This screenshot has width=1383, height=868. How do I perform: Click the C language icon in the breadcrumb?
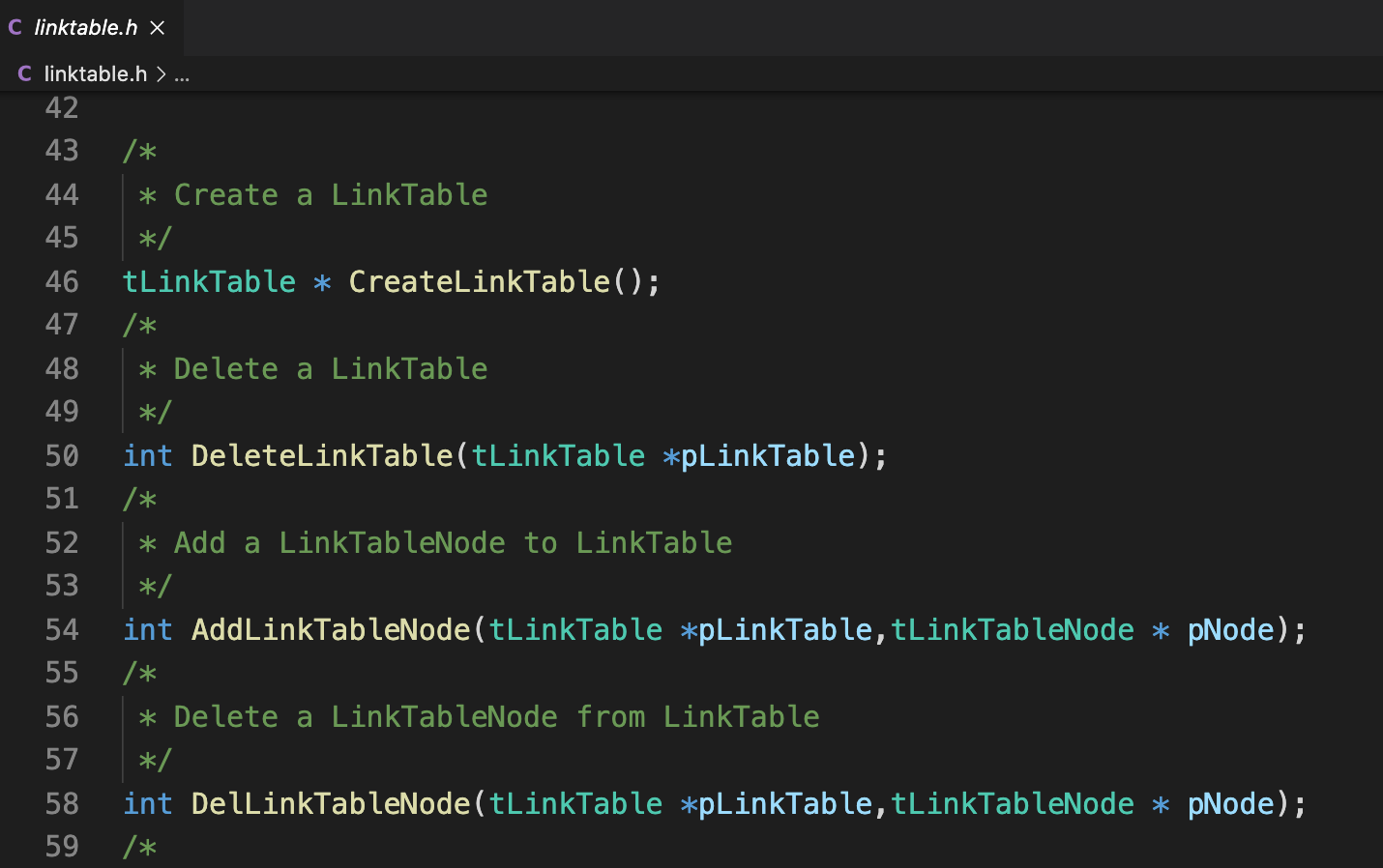(25, 73)
